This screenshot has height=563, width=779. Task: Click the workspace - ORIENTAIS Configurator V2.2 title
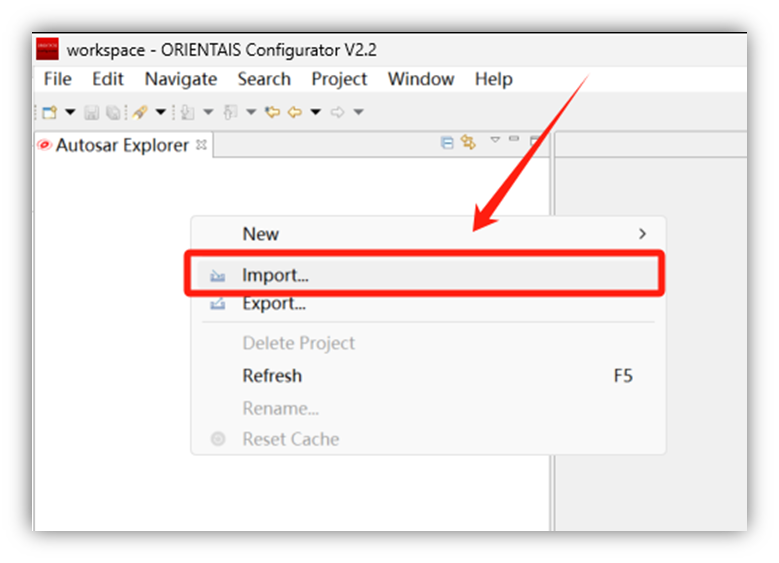point(222,50)
